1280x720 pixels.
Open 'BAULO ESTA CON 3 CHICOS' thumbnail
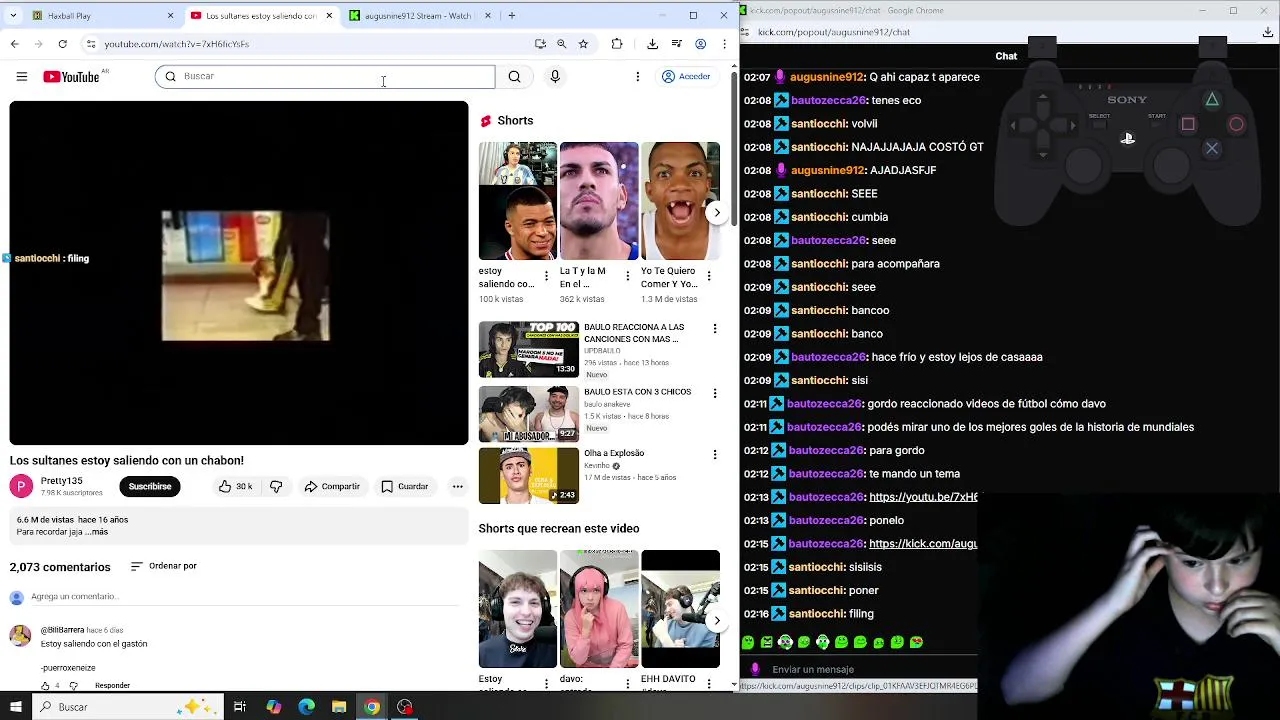(528, 414)
